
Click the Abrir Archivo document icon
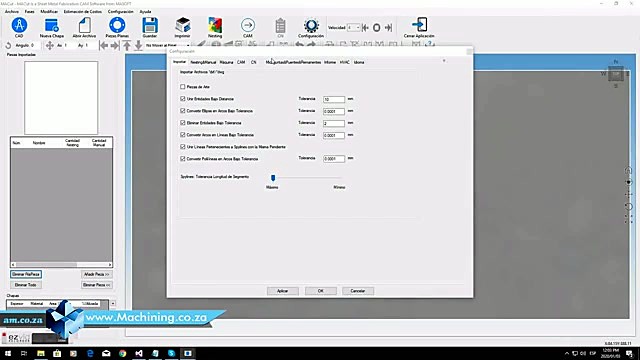click(84, 25)
